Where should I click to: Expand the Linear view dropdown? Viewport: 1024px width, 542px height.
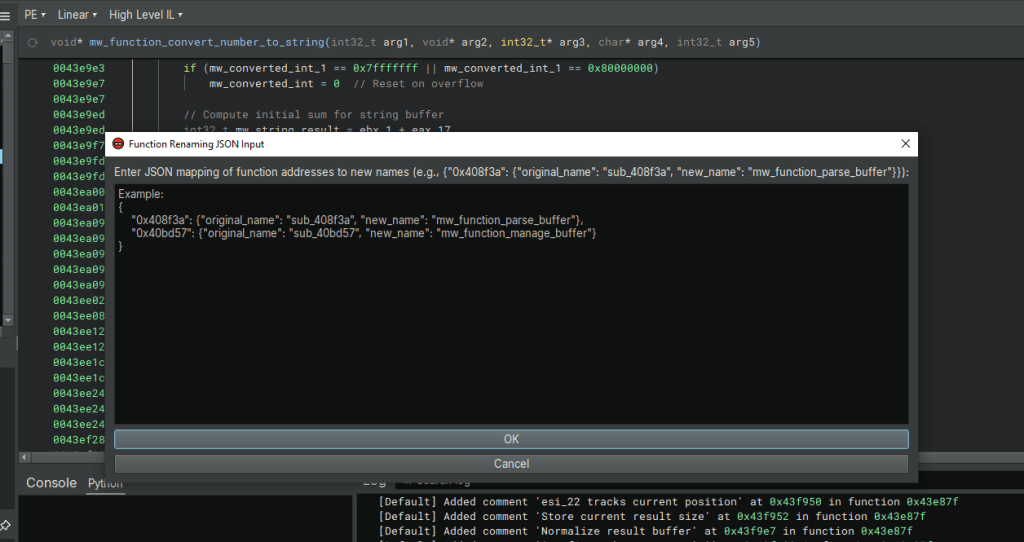pyautogui.click(x=77, y=15)
